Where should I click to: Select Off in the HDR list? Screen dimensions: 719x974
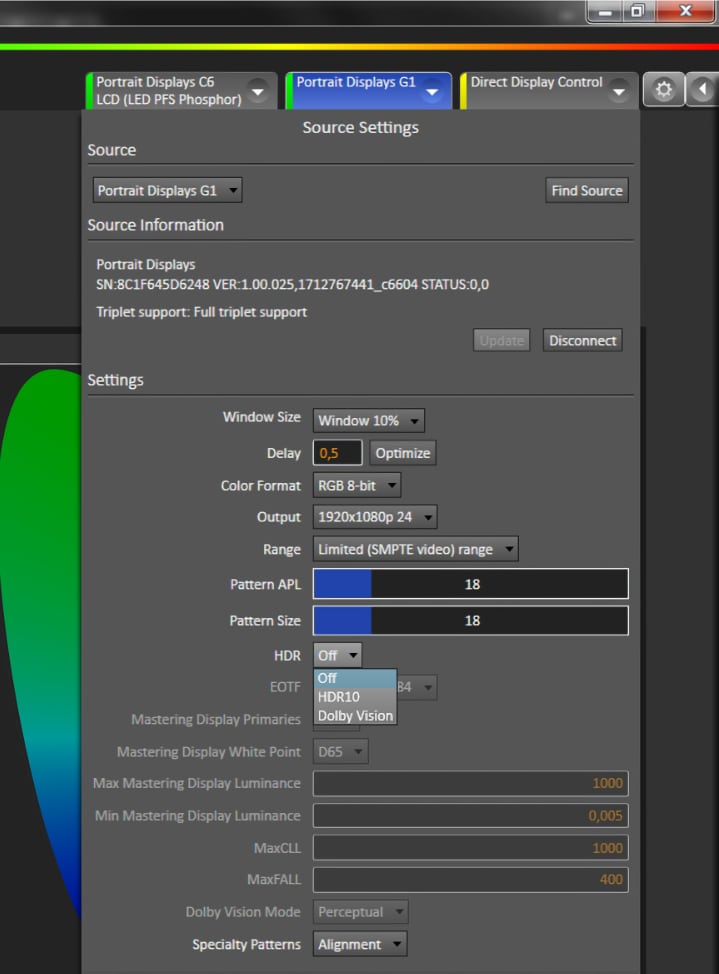pos(355,678)
